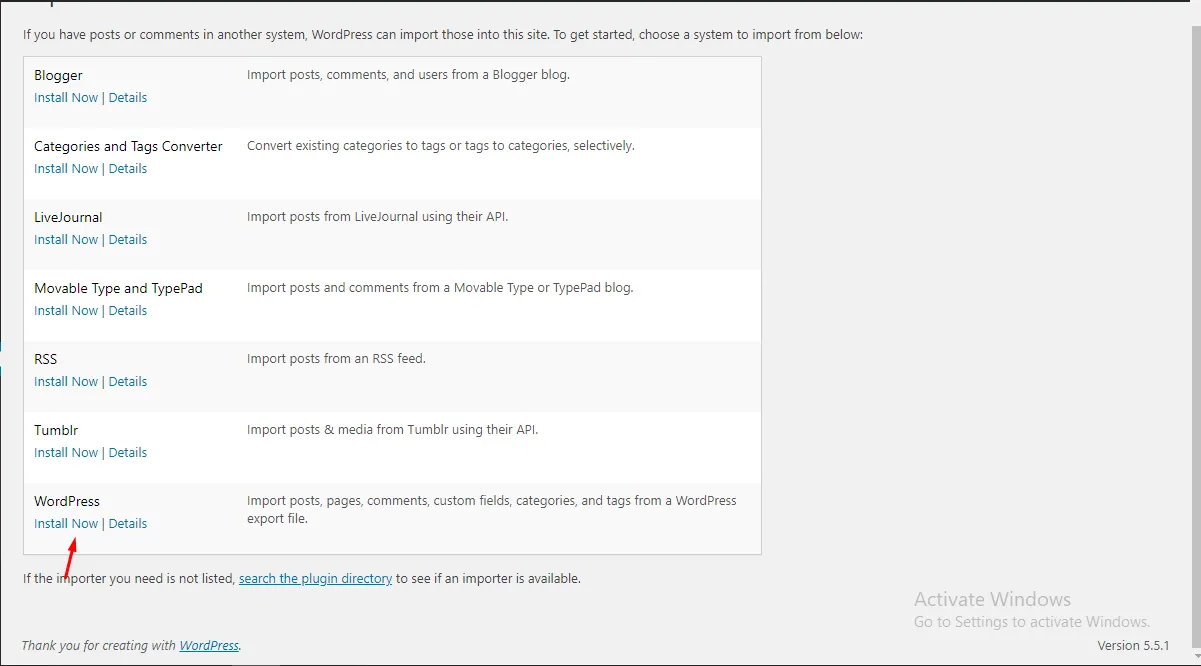This screenshot has width=1201, height=666.
Task: Open the search the plugin directory link
Action: tap(315, 579)
